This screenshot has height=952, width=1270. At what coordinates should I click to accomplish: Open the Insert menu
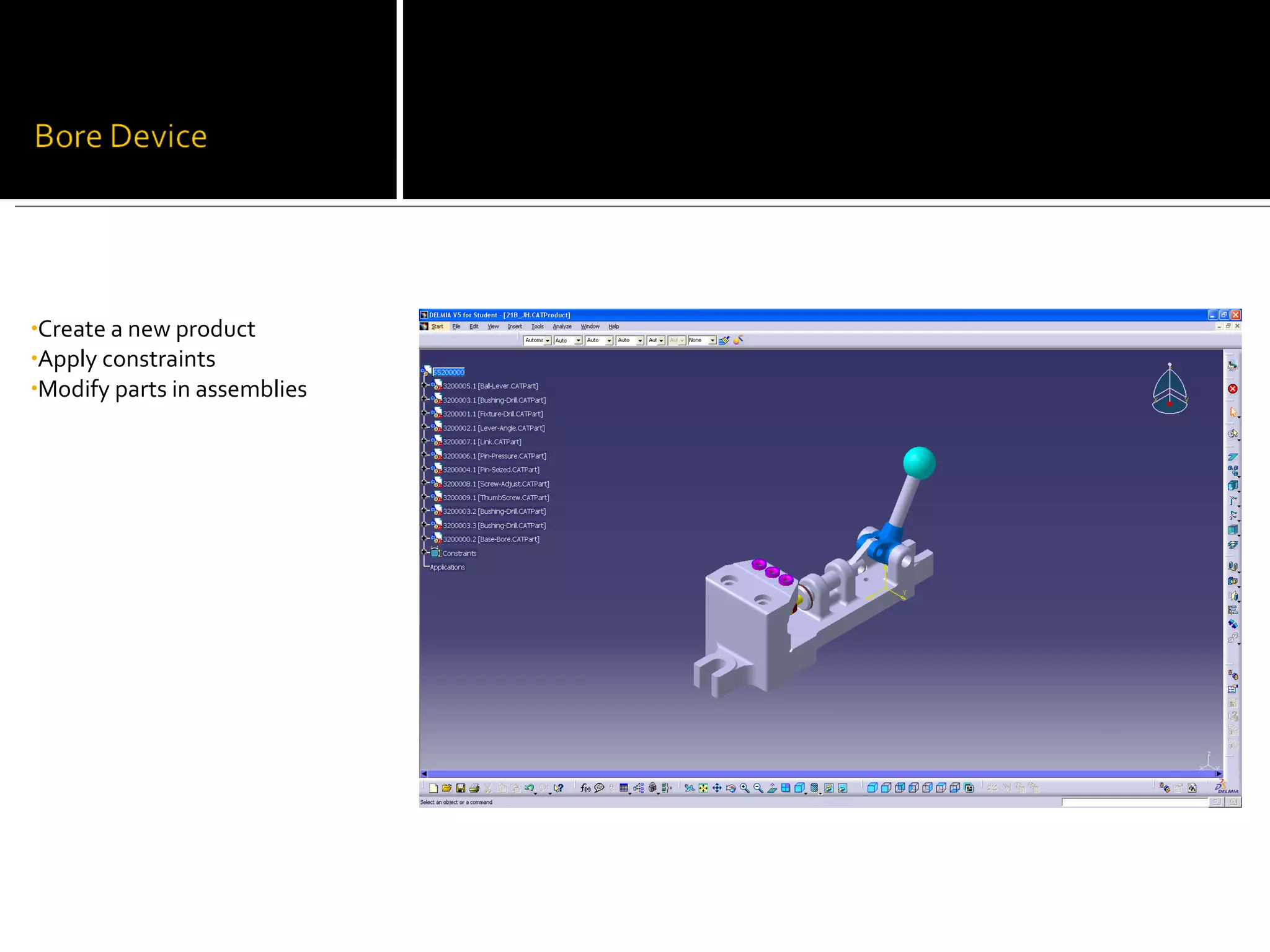pyautogui.click(x=515, y=327)
